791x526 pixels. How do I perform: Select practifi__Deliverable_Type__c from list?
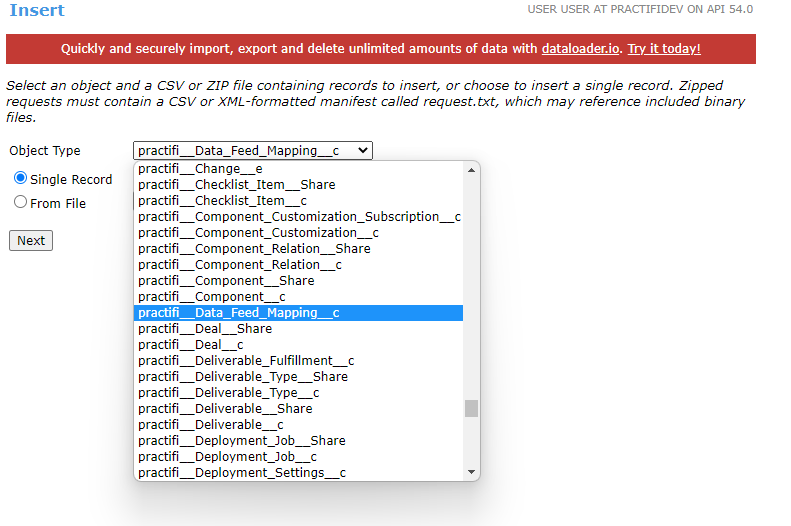click(298, 392)
